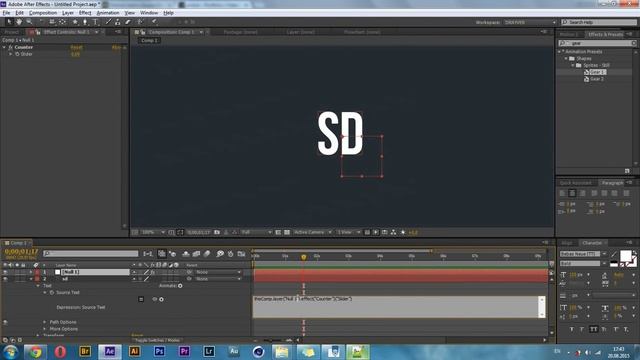Image resolution: width=640 pixels, height=360 pixels.
Task: Toggle Slider stopwatch in Effect Controls
Action: (x=17, y=54)
